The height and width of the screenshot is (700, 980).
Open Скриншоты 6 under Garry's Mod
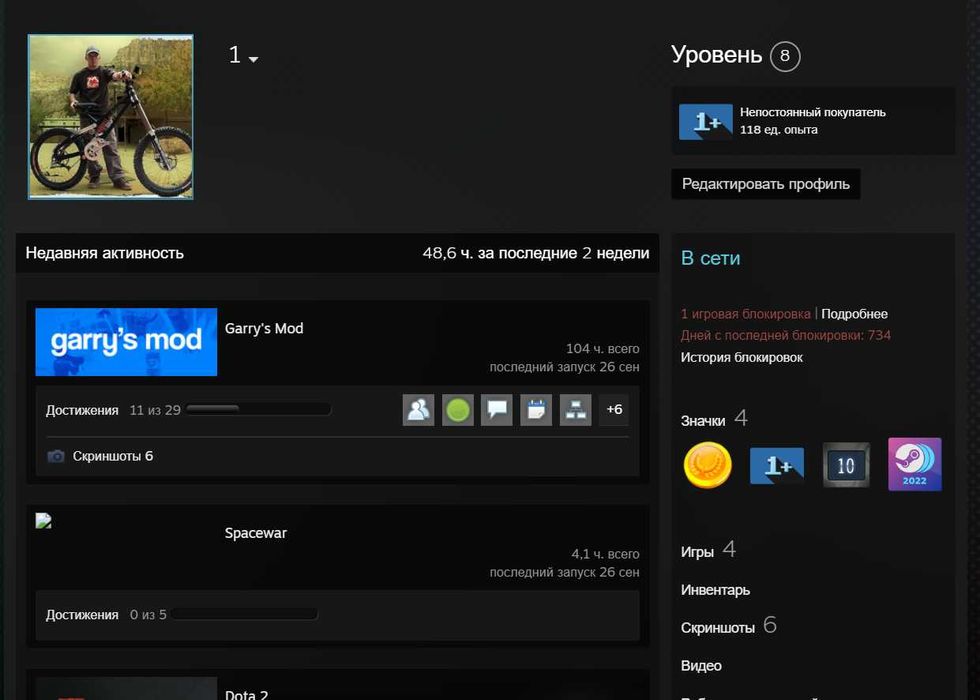[112, 456]
